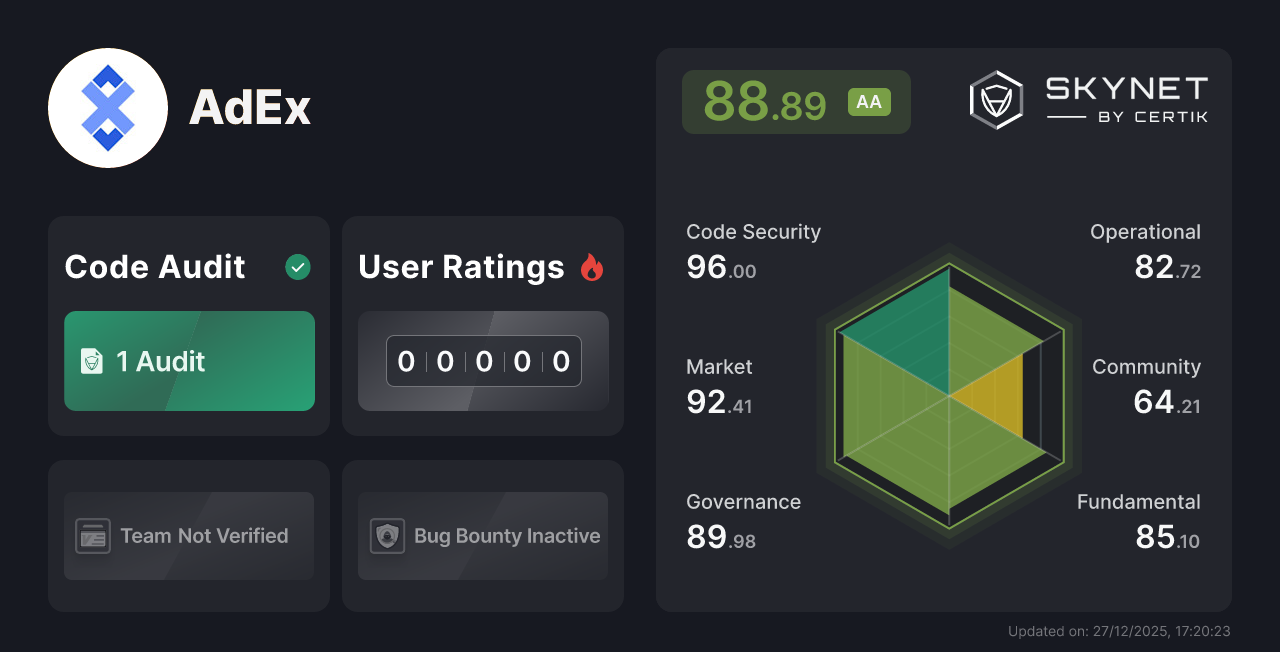Open the User Ratings section
The width and height of the screenshot is (1280, 652).
[482, 325]
